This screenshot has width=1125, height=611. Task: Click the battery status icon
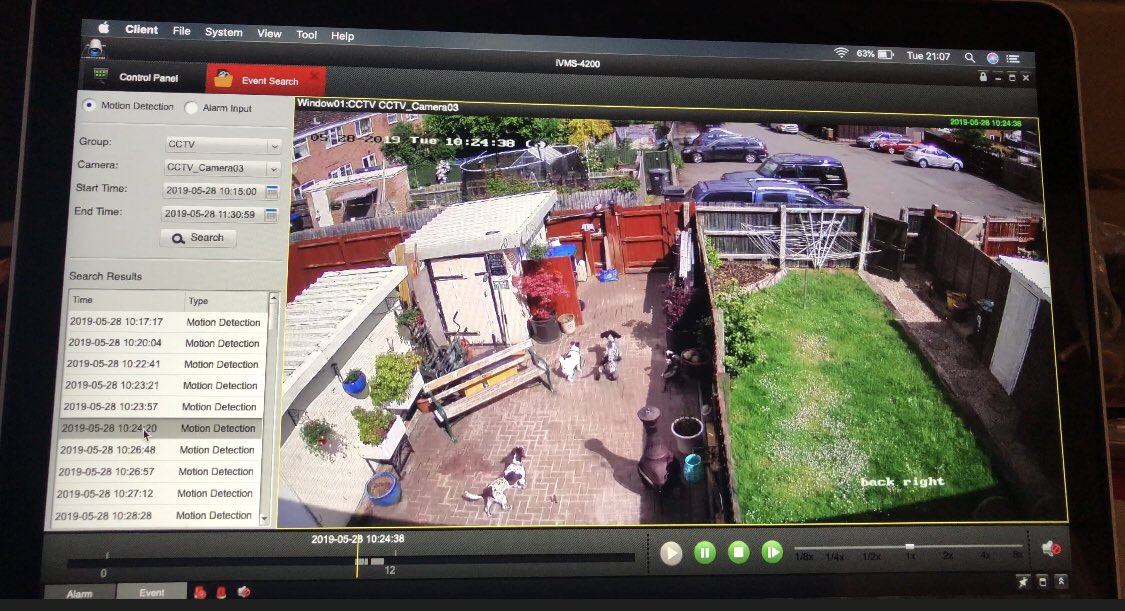click(x=885, y=55)
